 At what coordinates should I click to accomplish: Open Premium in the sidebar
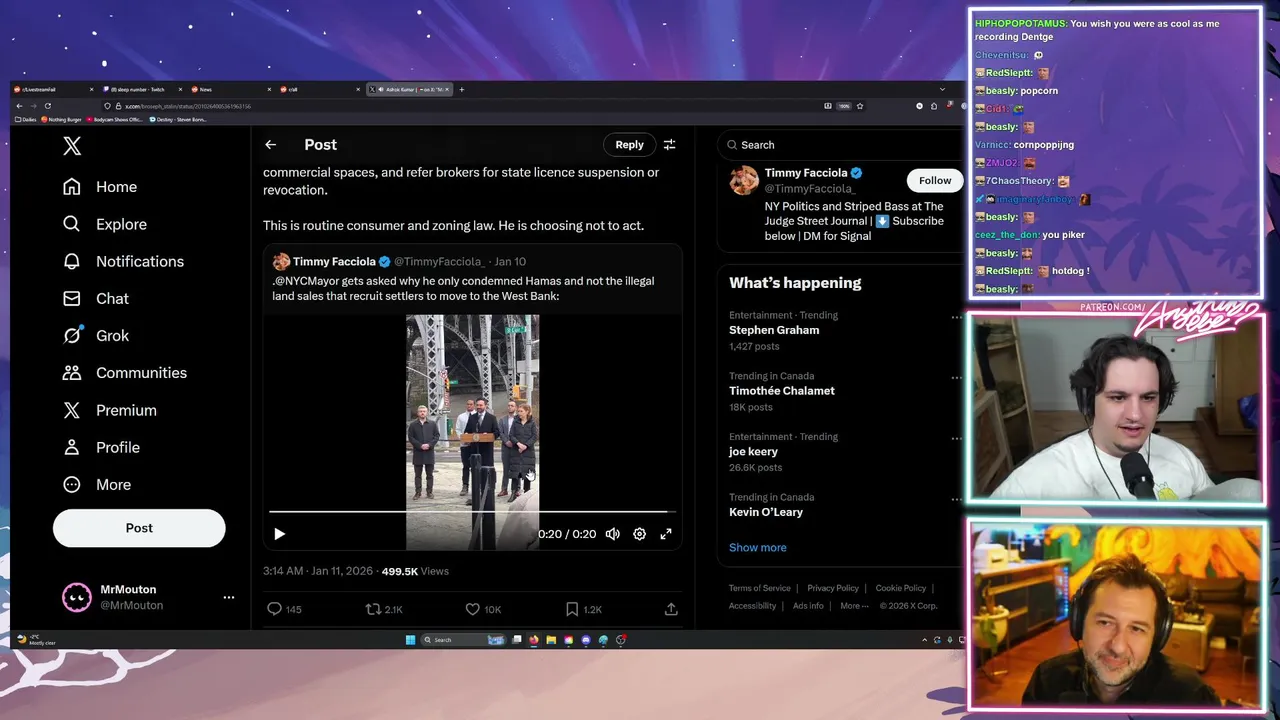(109, 410)
